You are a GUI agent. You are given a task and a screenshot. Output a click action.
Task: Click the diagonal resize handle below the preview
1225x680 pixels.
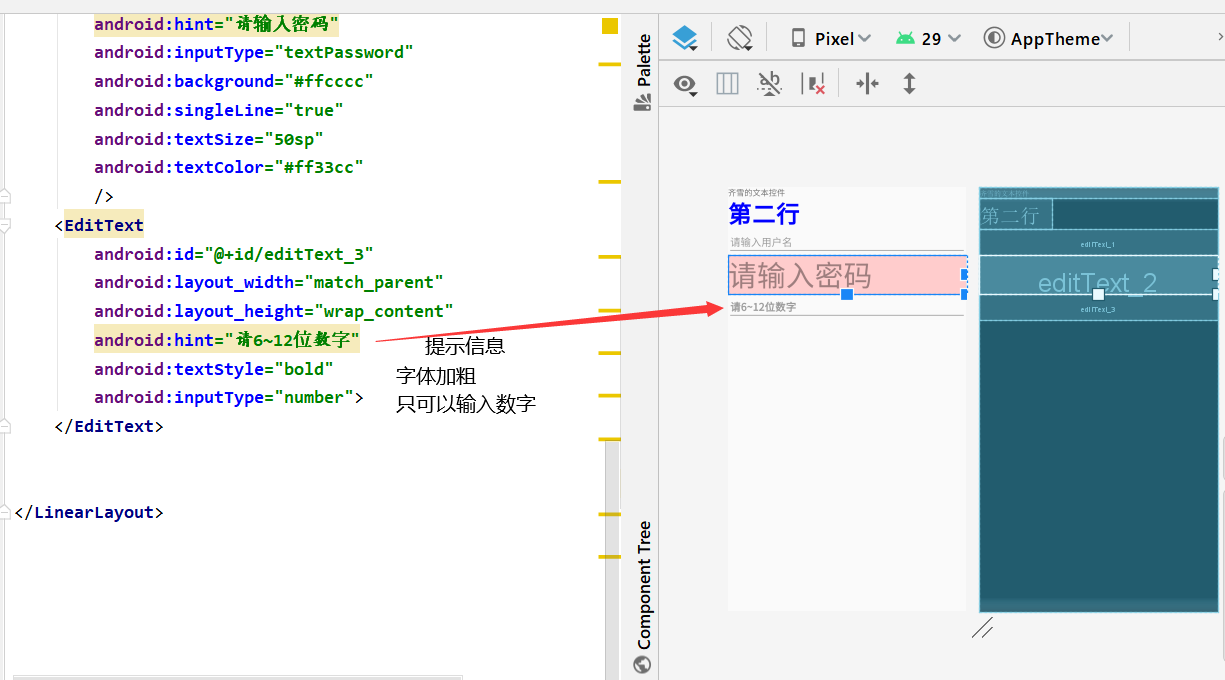point(982,628)
